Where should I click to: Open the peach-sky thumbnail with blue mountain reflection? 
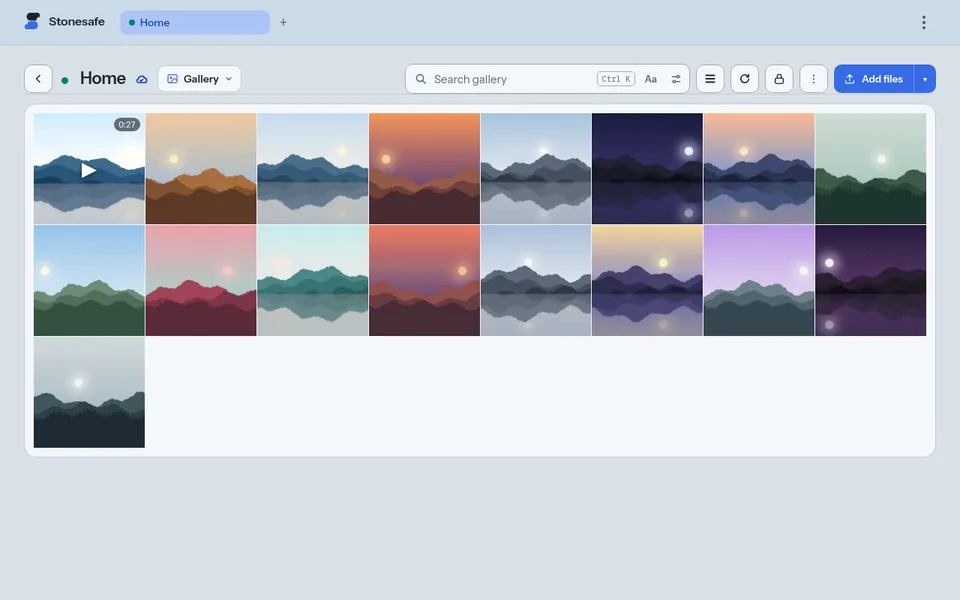click(759, 168)
